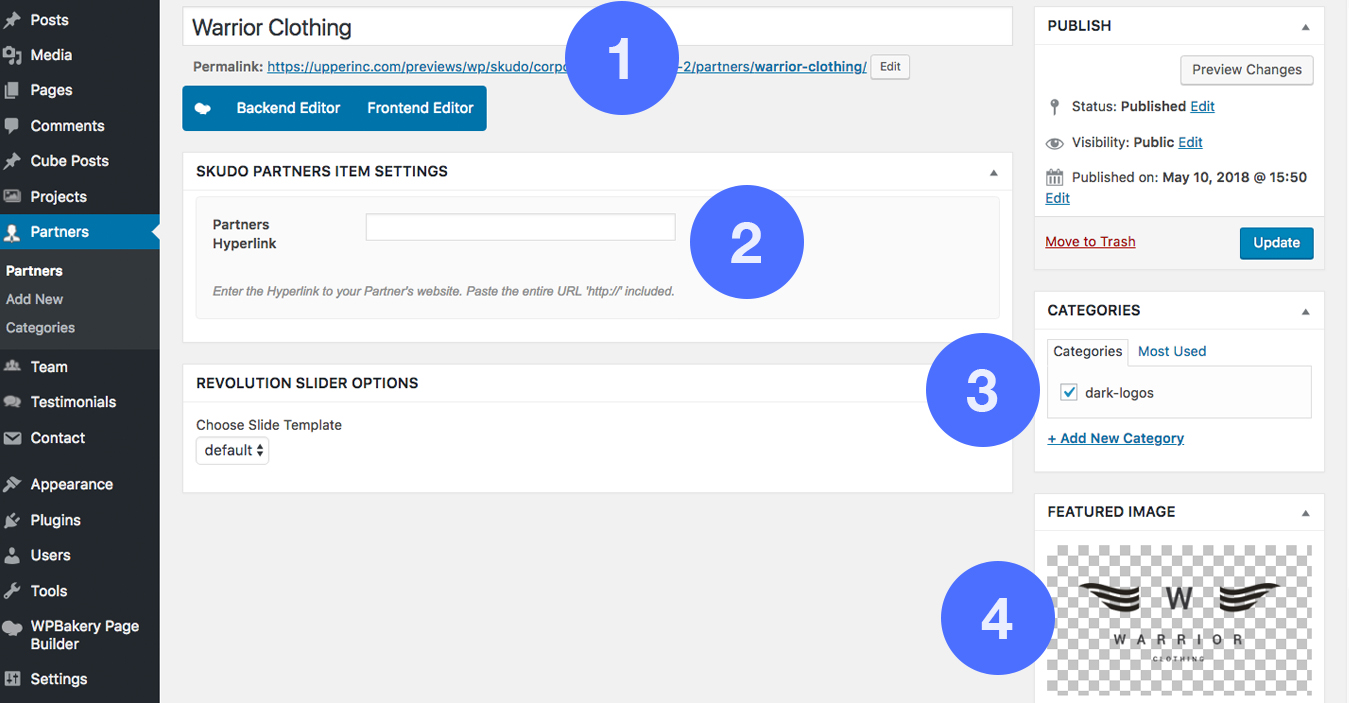1349x703 pixels.
Task: Open the Choose Slide Template dropdown
Action: [233, 450]
